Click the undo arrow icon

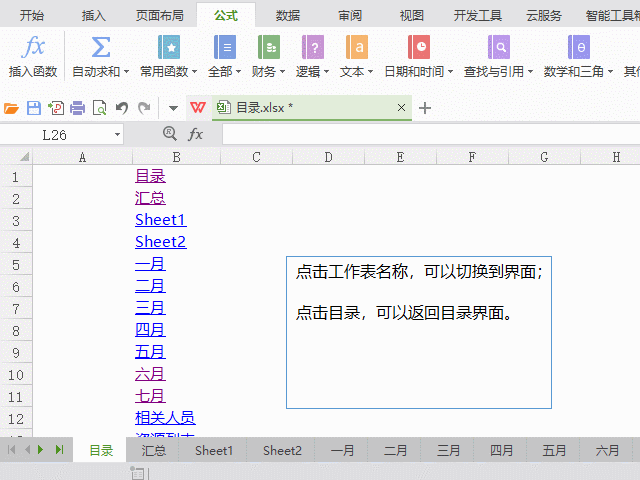click(x=121, y=108)
